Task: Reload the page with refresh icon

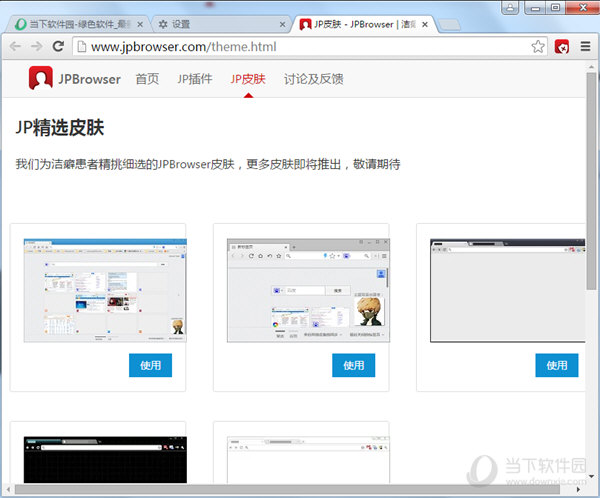Action: tap(58, 46)
